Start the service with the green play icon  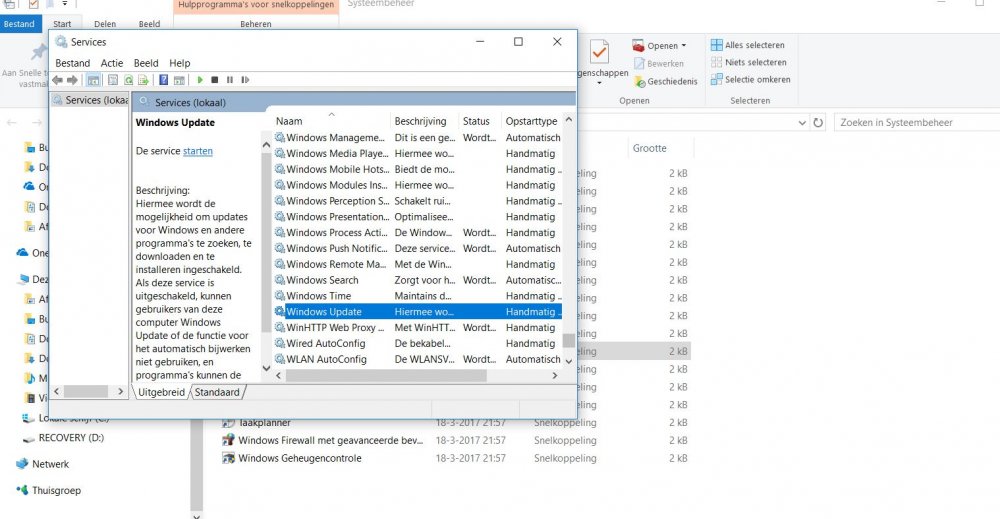pyautogui.click(x=200, y=80)
